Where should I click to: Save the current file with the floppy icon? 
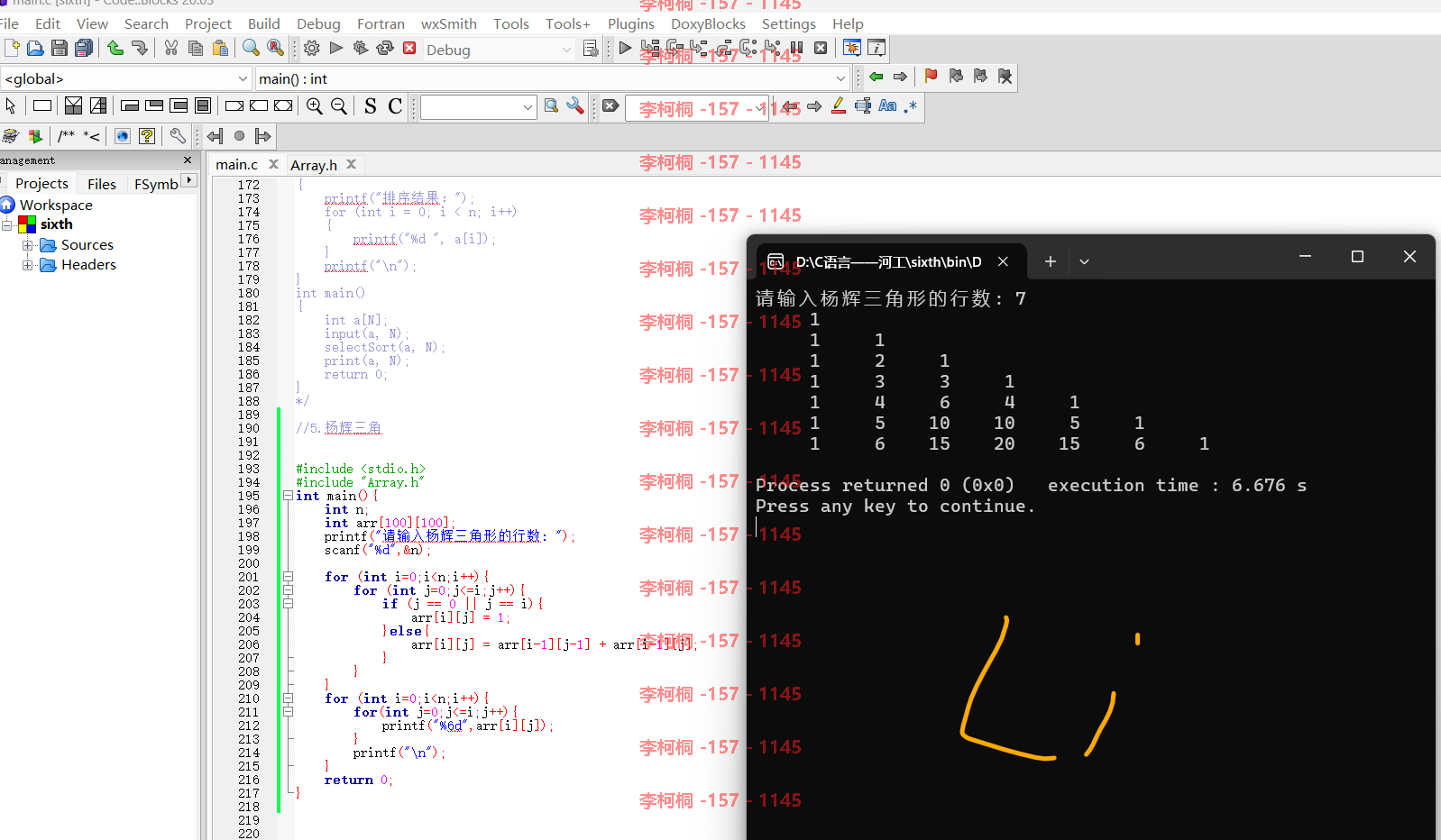click(x=60, y=48)
